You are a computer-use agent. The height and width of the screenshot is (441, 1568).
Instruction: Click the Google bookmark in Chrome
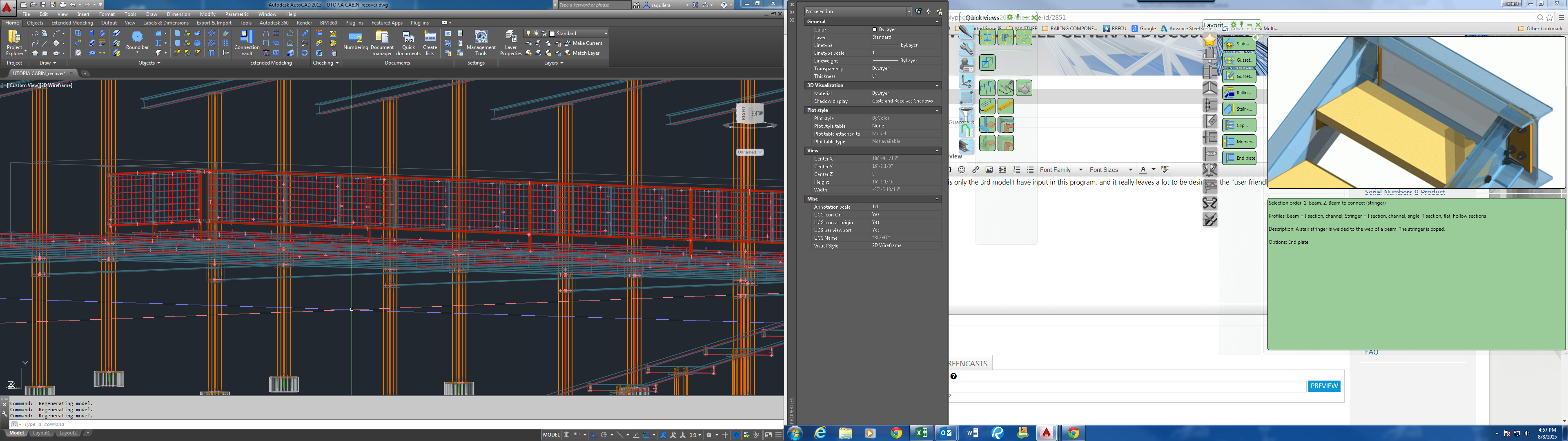tap(1143, 28)
